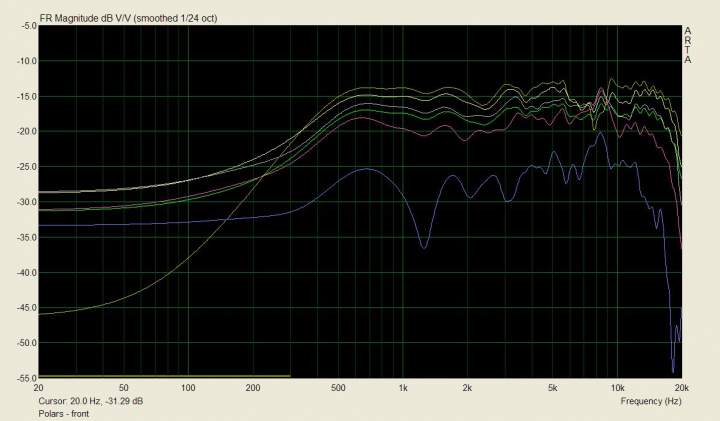Image resolution: width=720 pixels, height=421 pixels.
Task: Click the 500 frequency axis label
Action: [338, 386]
